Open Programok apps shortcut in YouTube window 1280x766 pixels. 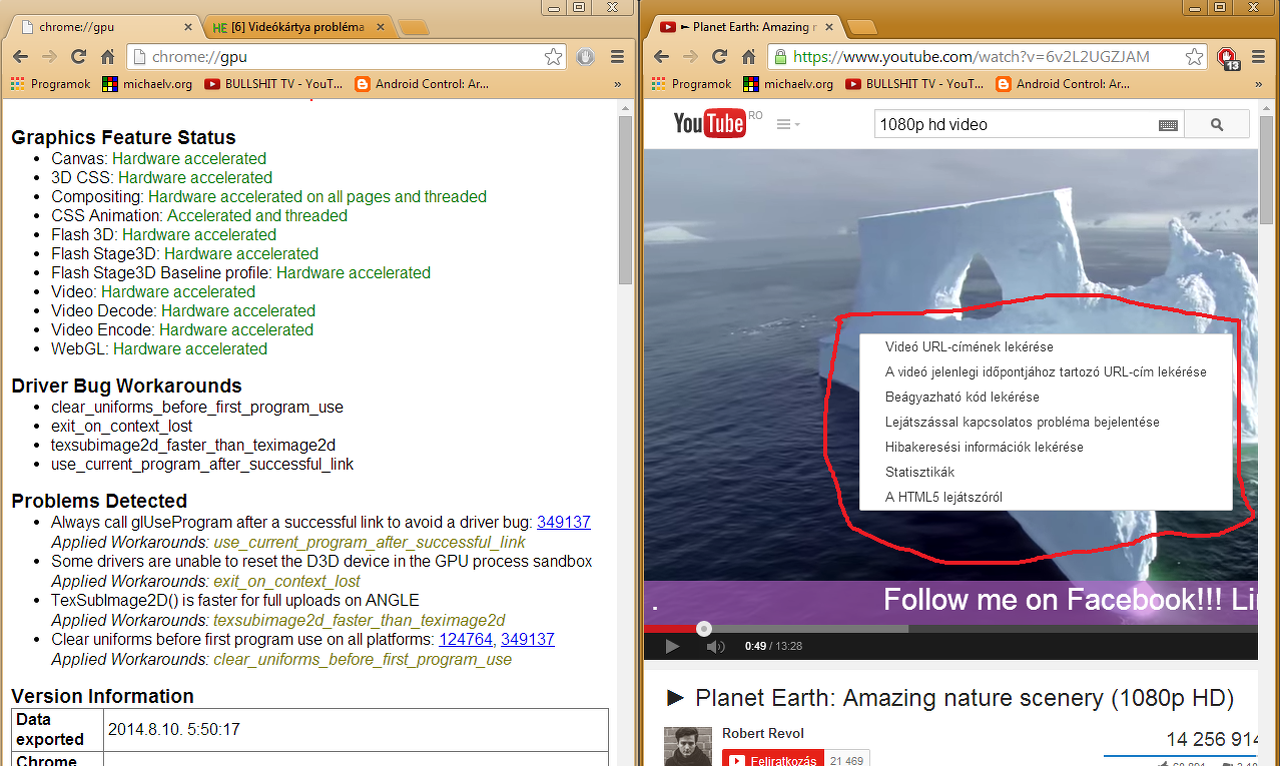click(691, 84)
